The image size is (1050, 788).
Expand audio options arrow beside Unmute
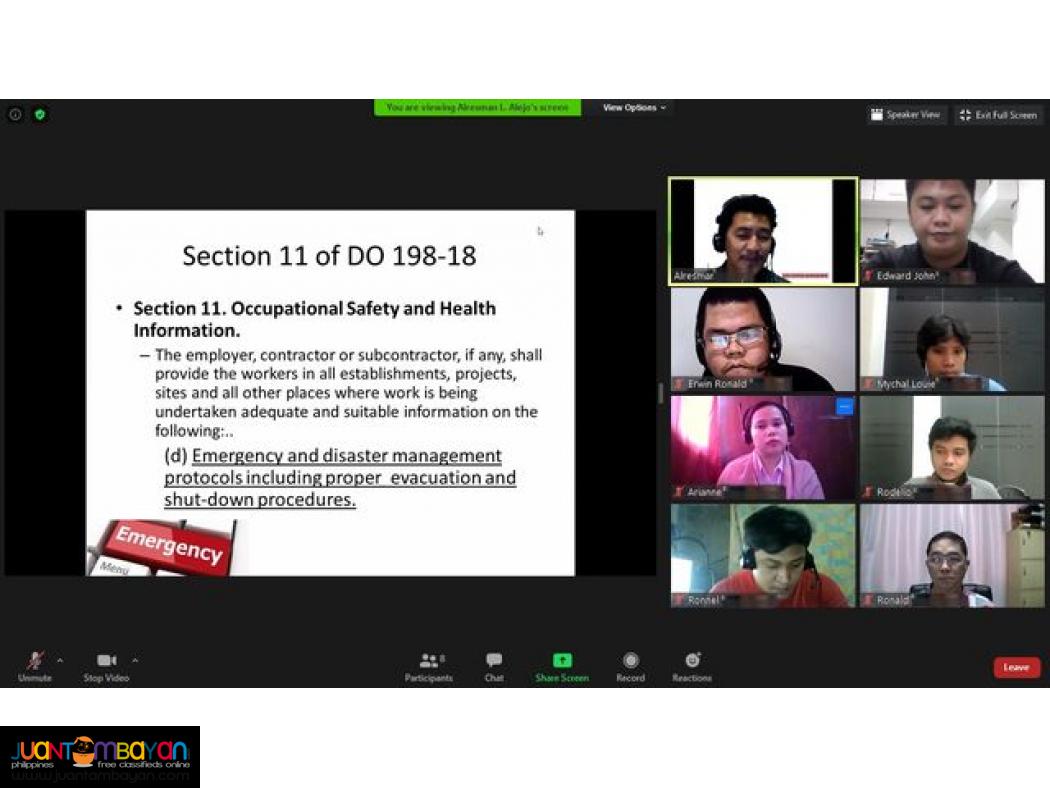pos(60,660)
